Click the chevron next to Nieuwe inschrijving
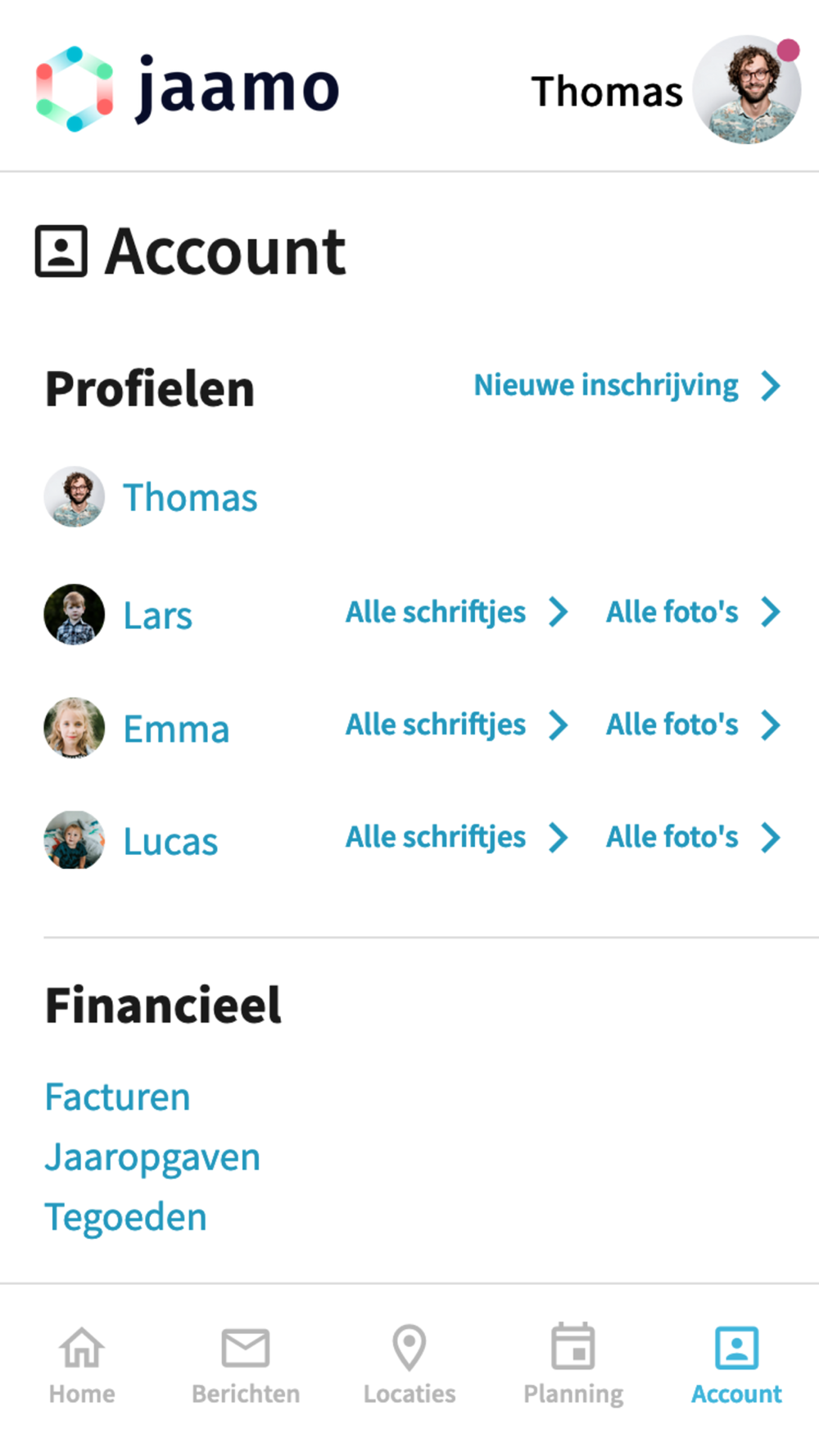This screenshot has width=819, height=1456. tap(770, 386)
